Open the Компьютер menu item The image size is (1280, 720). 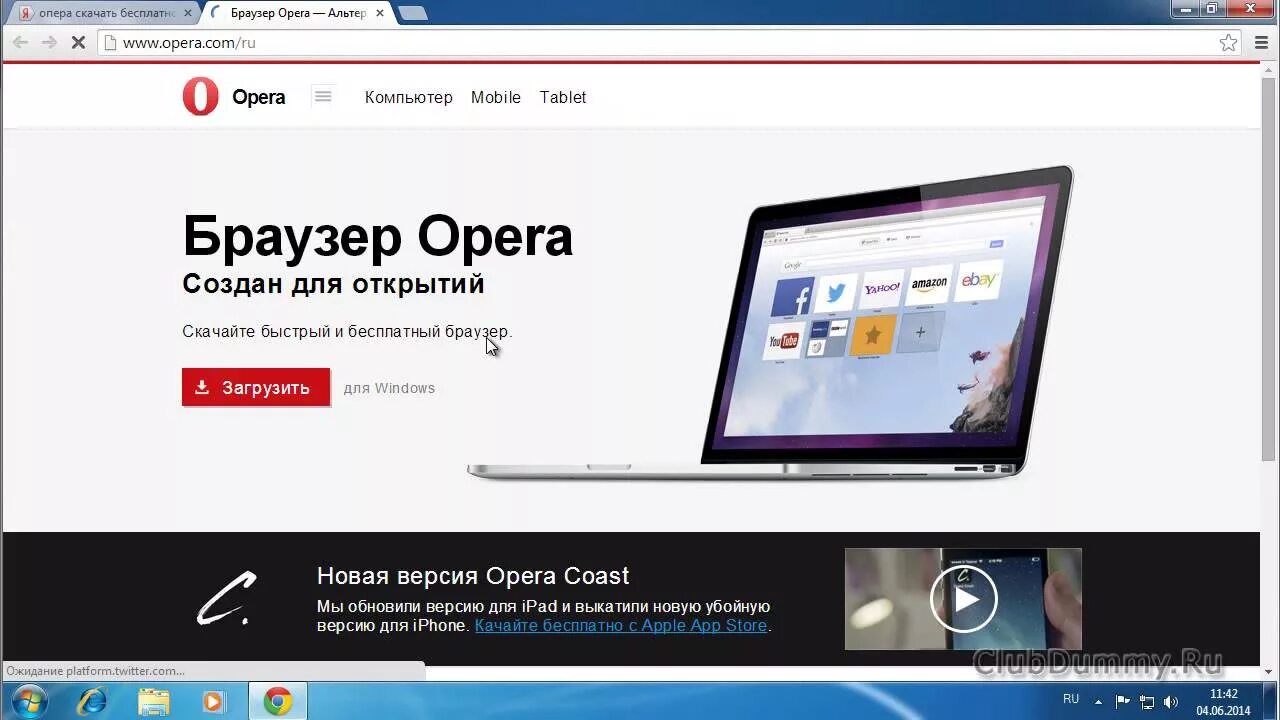pos(409,97)
